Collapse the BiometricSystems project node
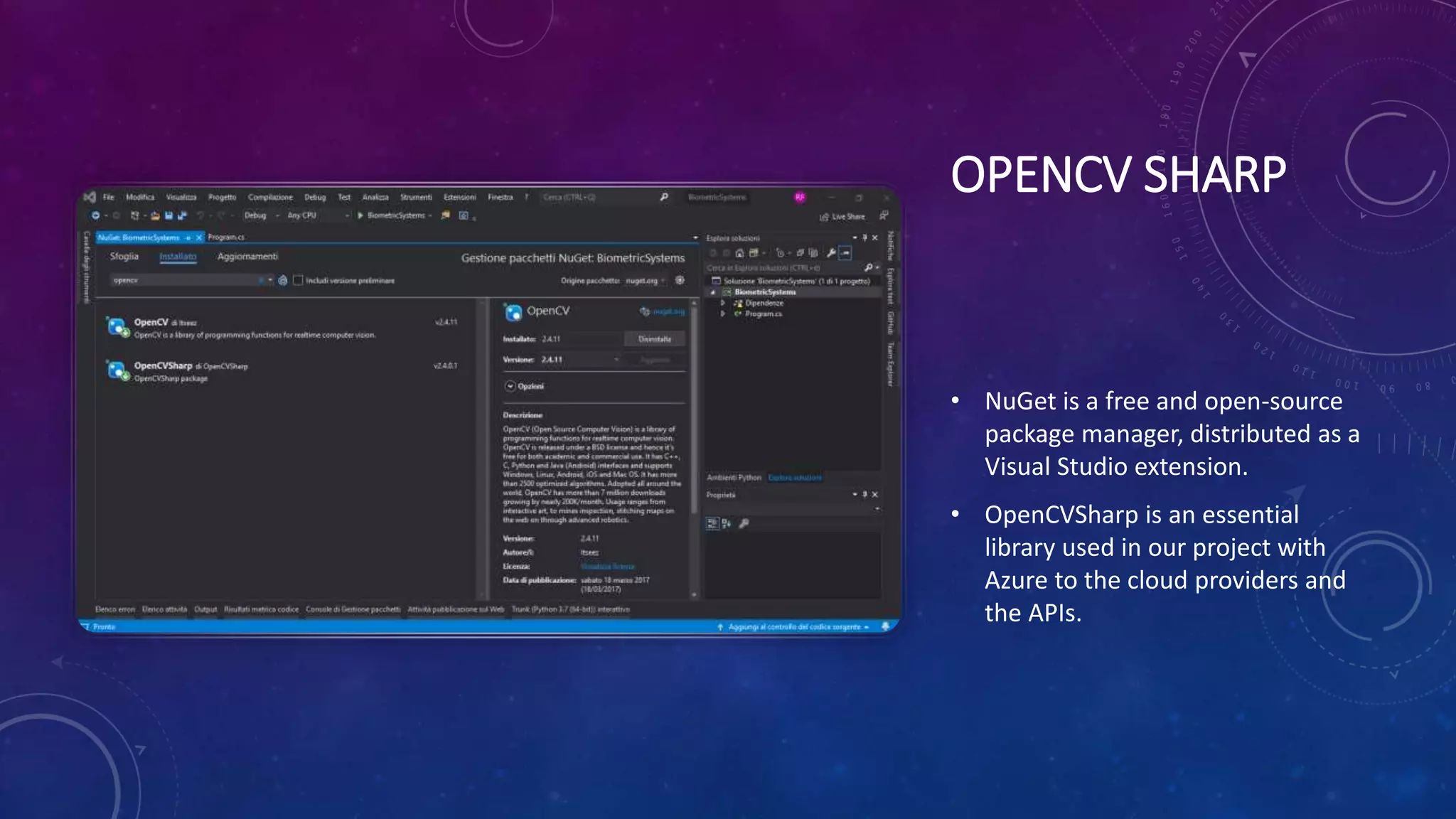1456x819 pixels. click(713, 292)
